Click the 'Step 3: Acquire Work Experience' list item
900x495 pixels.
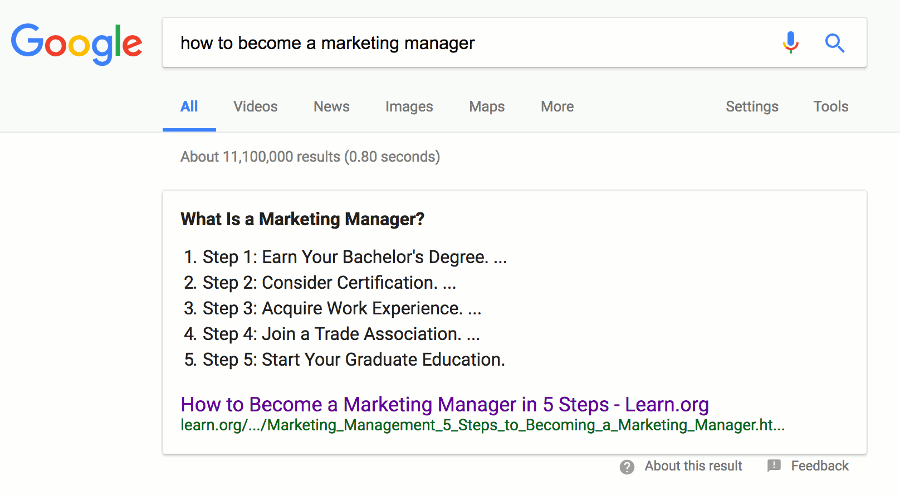point(342,308)
